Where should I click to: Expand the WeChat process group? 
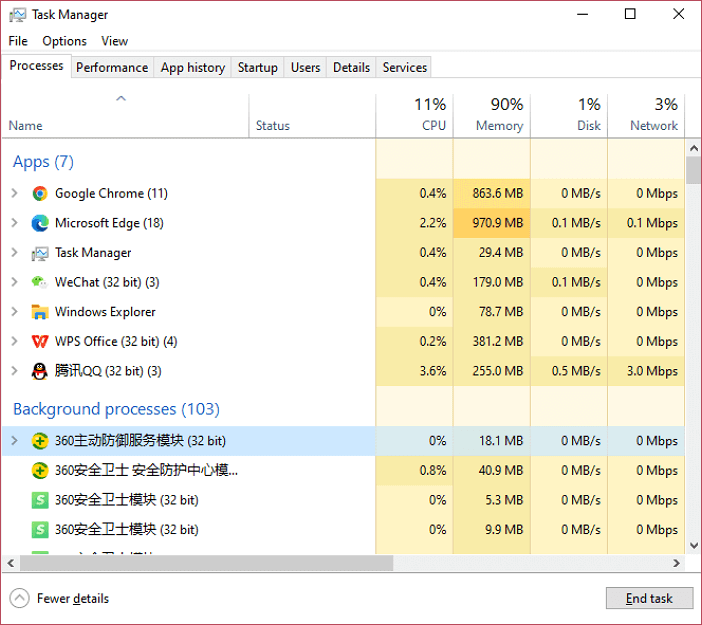coord(14,282)
